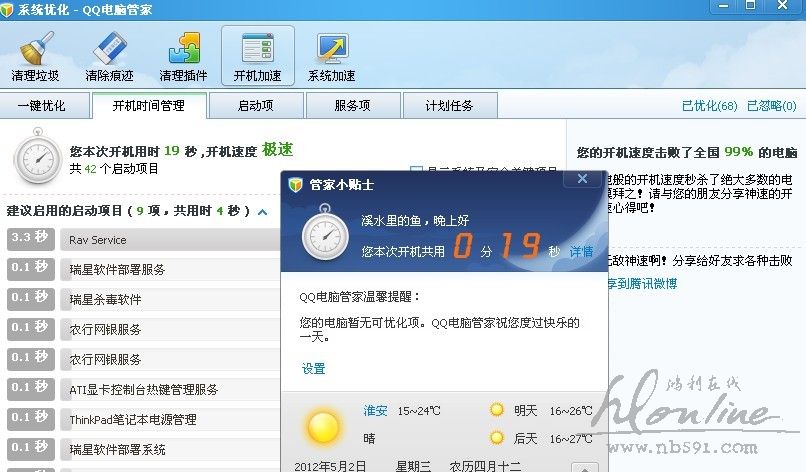Click the shield icon in 管家小贴士 header
The width and height of the screenshot is (806, 472).
[296, 185]
